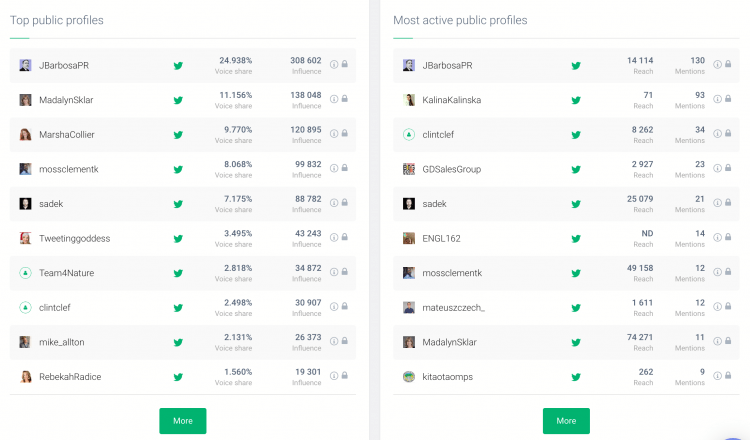Image resolution: width=750 pixels, height=440 pixels.
Task: Click lock icon in RebekahRadice row
Action: tap(344, 375)
